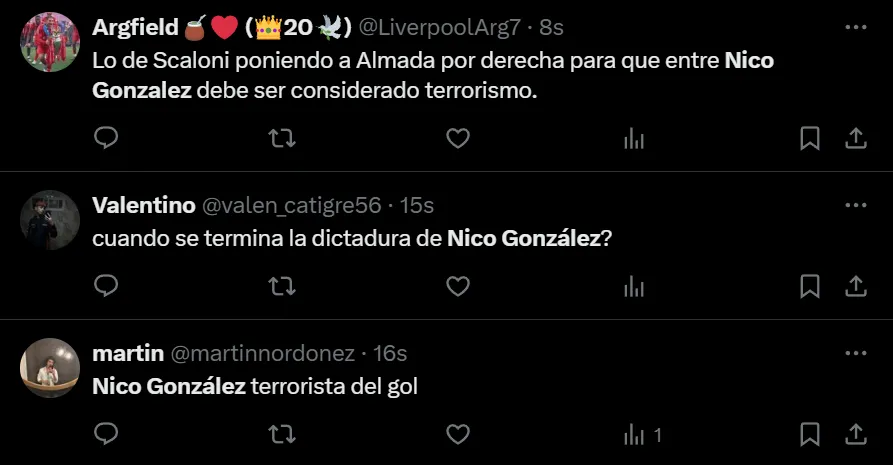Bookmark Argfield's tweet
Image resolution: width=893 pixels, height=465 pixels.
click(x=810, y=138)
